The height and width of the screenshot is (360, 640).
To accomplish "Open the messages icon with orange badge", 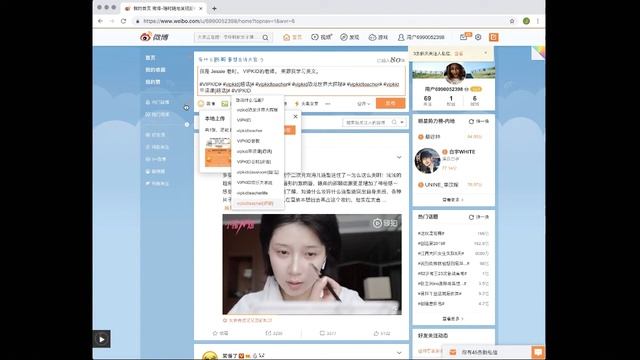I will click(465, 37).
